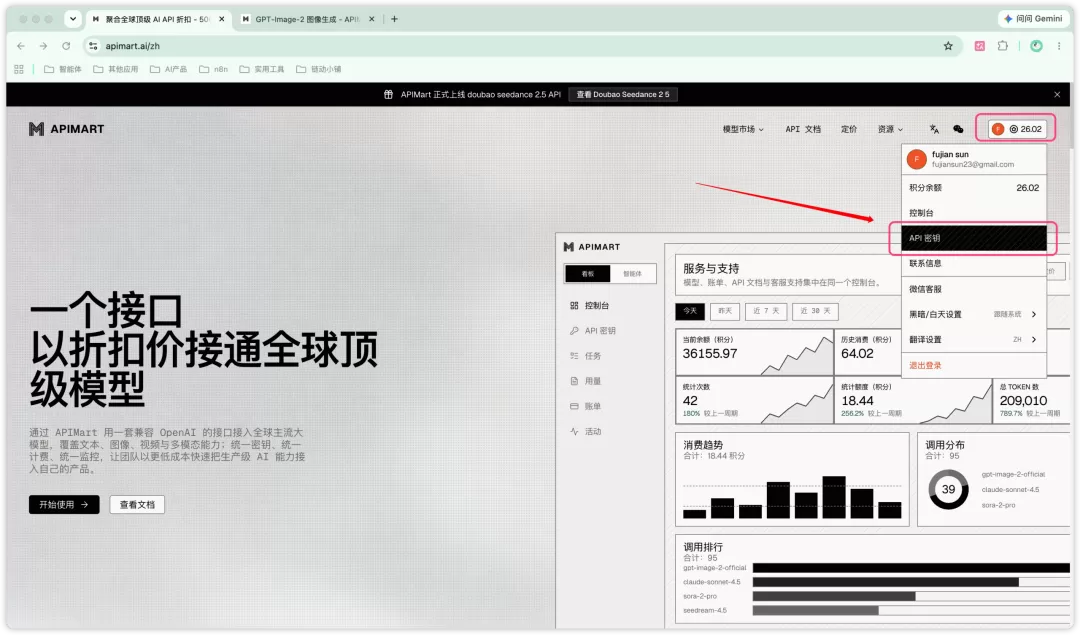Image resolution: width=1080 pixels, height=635 pixels.
Task: Select 微信客服 in account menu
Action: (974, 289)
